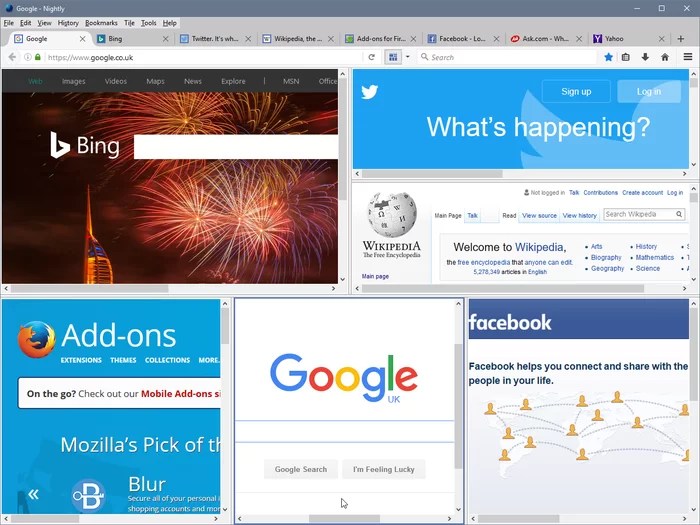Open a new tab with plus button
The height and width of the screenshot is (525, 700).
pos(681,39)
